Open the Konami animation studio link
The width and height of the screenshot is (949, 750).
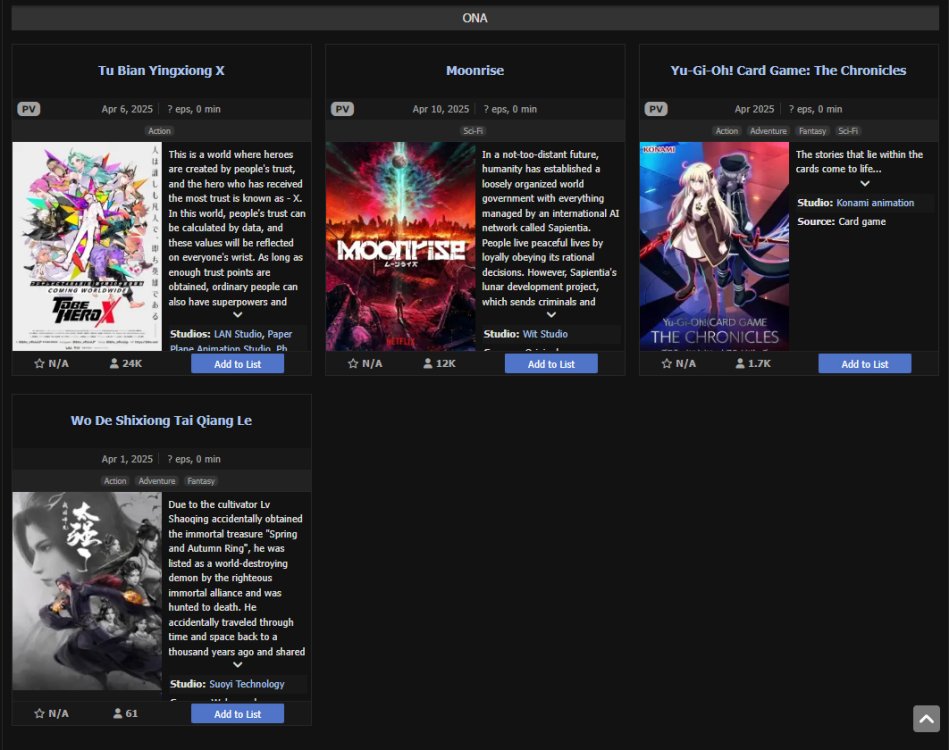[875, 203]
